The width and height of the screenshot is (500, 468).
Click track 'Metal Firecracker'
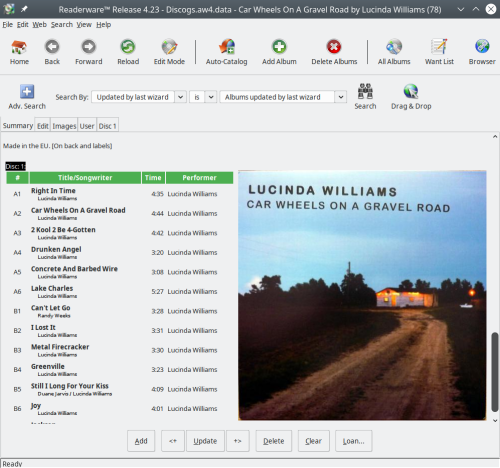60,347
